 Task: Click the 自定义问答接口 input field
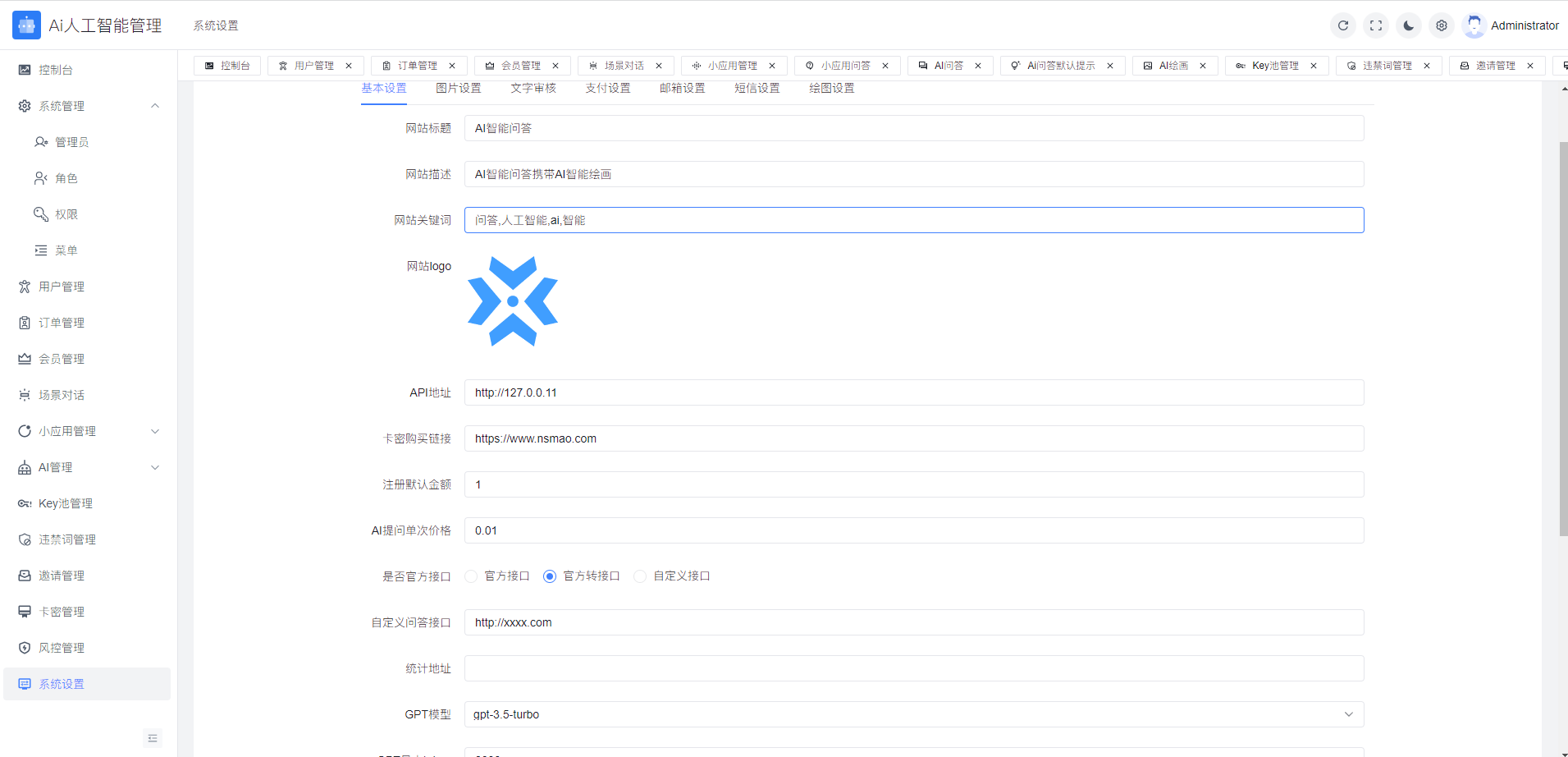coord(914,622)
